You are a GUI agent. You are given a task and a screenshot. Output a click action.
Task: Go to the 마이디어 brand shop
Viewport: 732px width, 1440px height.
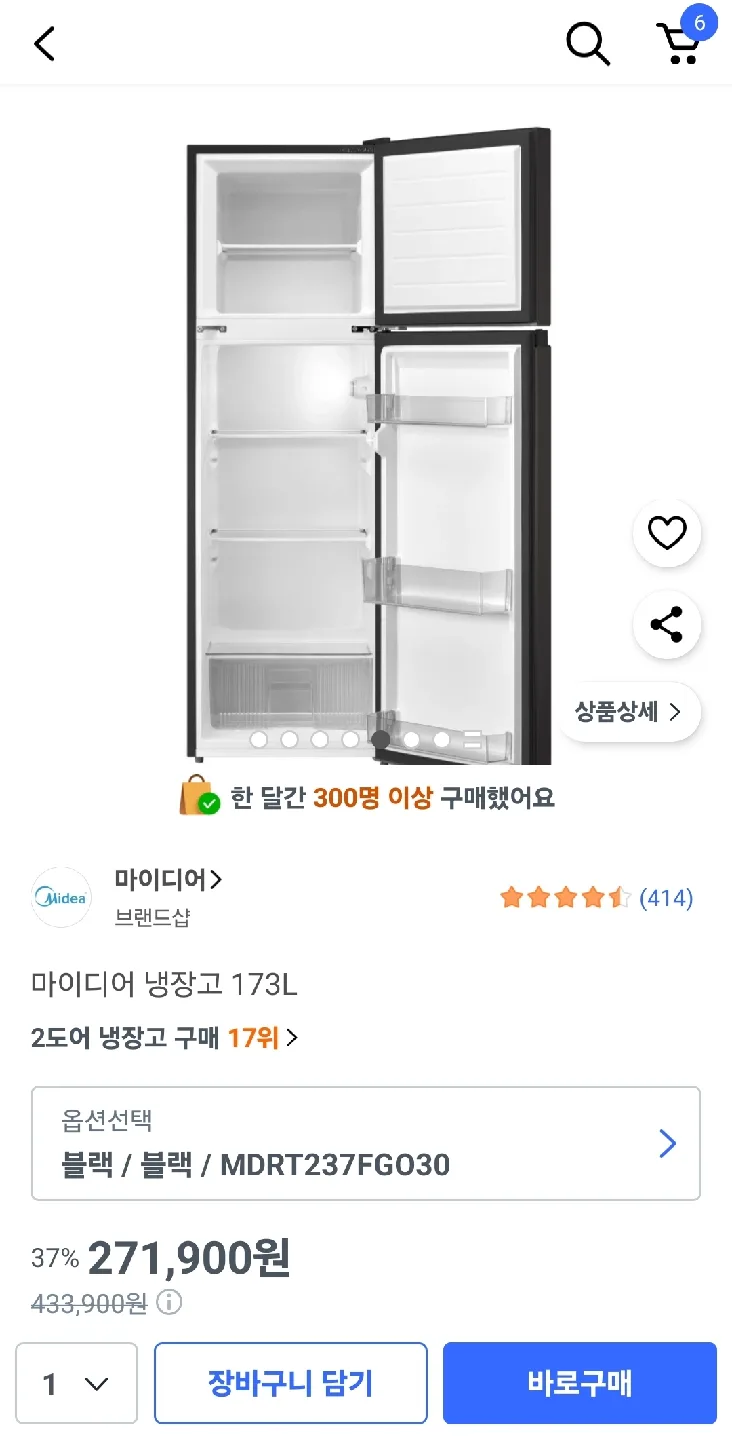pos(168,880)
